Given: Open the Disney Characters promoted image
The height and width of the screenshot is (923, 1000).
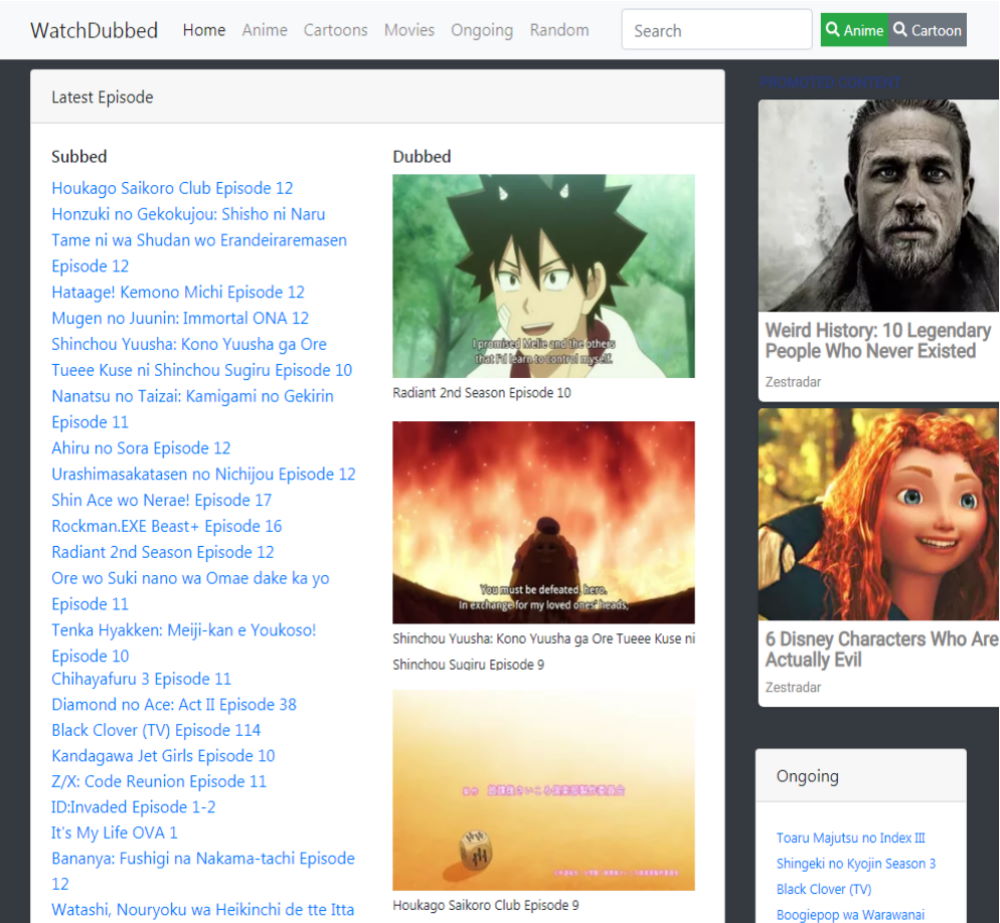Looking at the screenshot, I should coord(878,514).
